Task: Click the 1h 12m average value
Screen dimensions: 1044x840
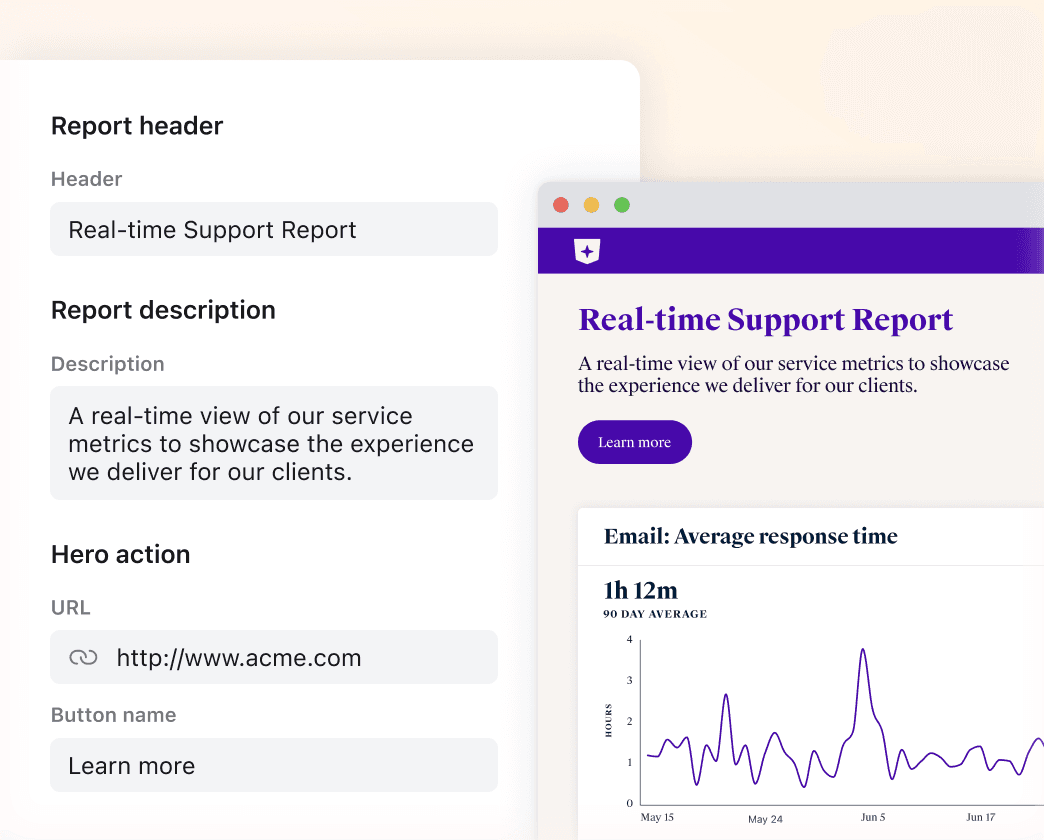Action: 640,590
